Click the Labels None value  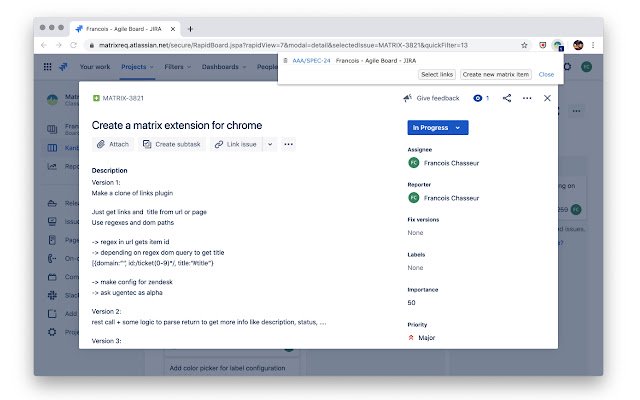(415, 268)
